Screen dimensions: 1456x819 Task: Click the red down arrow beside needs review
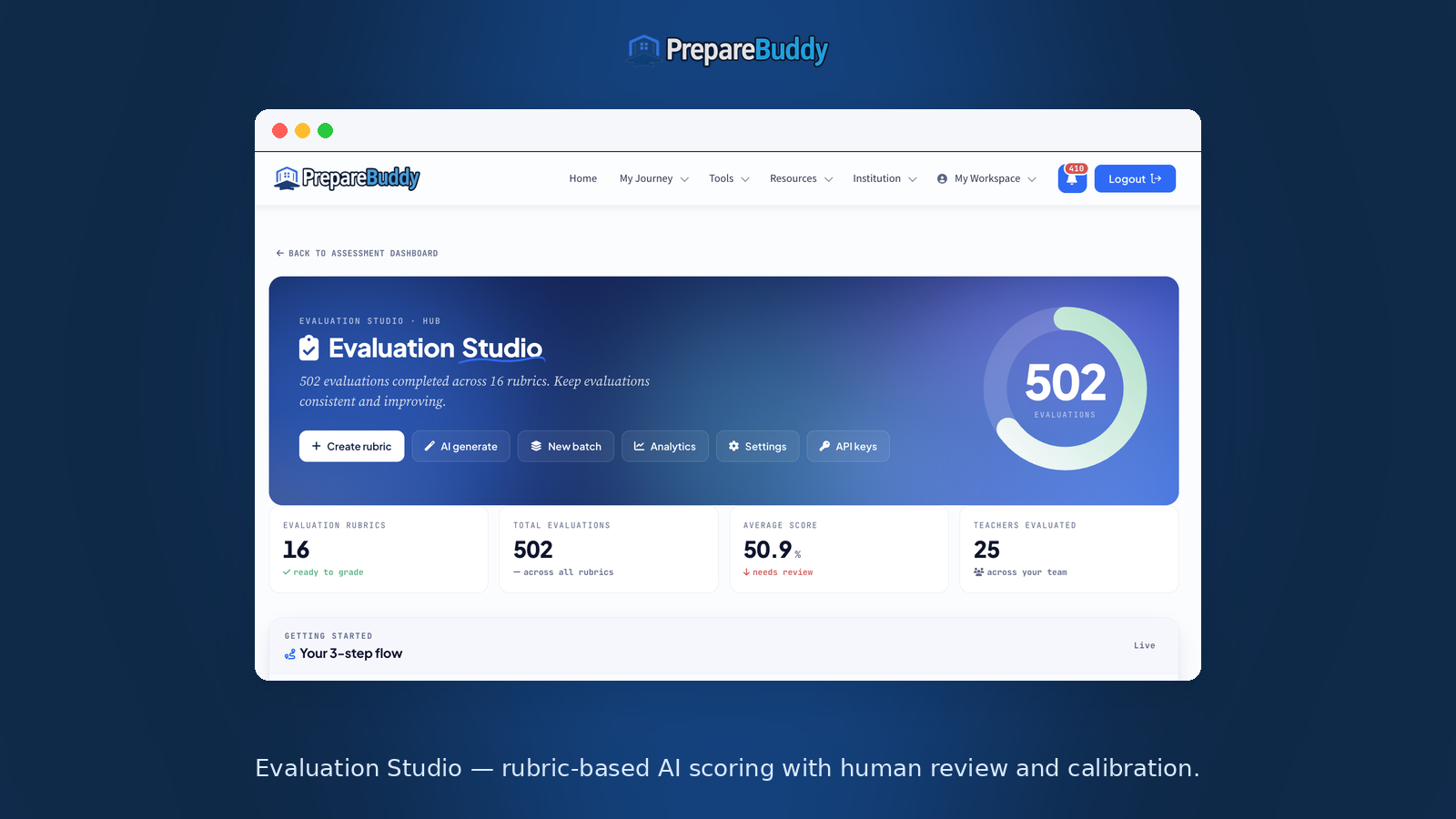click(746, 572)
